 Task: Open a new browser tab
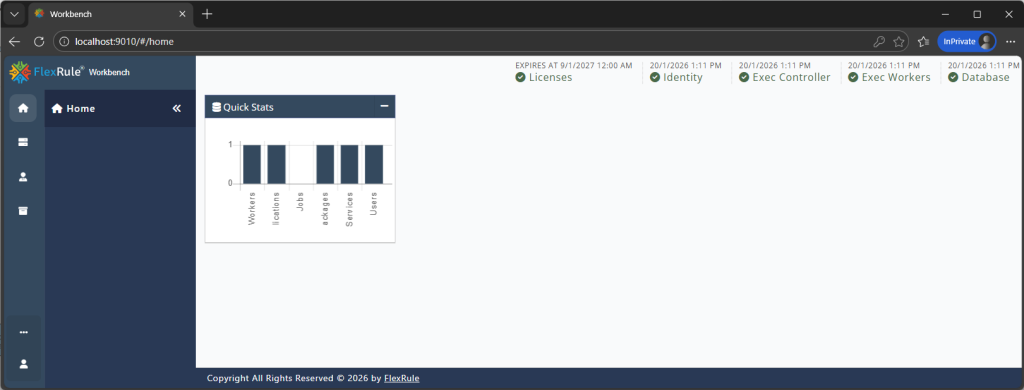click(x=207, y=14)
